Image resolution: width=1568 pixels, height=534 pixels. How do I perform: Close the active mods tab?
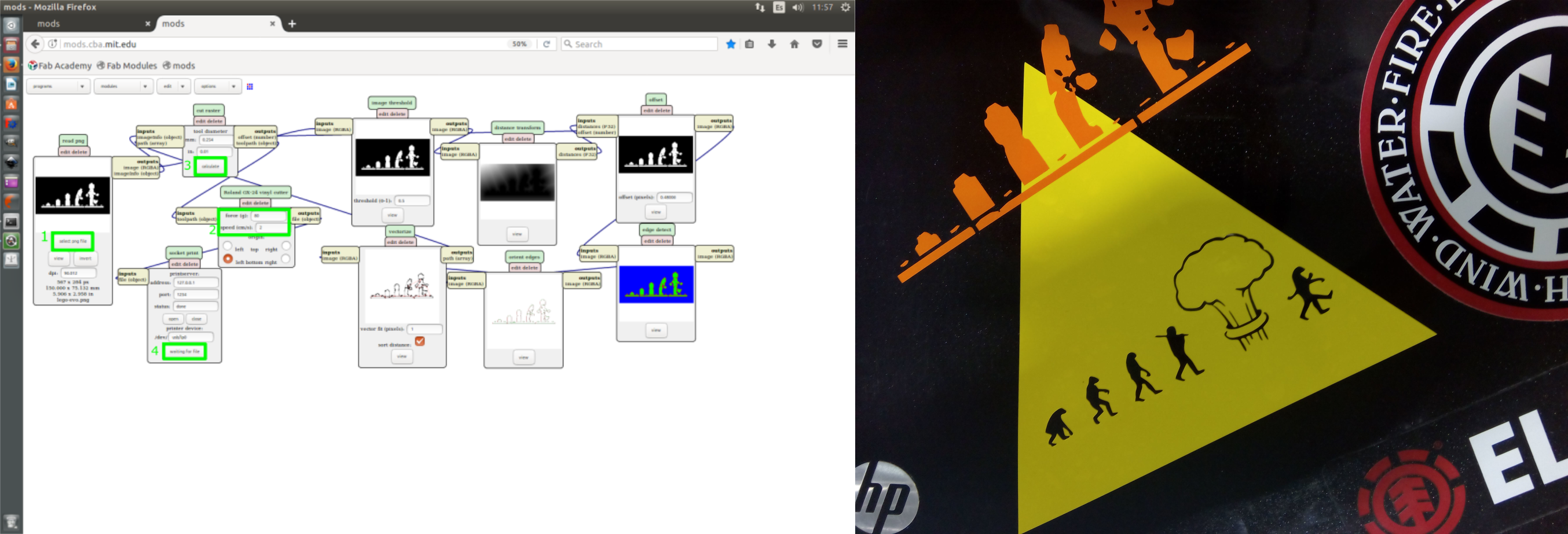tap(272, 24)
